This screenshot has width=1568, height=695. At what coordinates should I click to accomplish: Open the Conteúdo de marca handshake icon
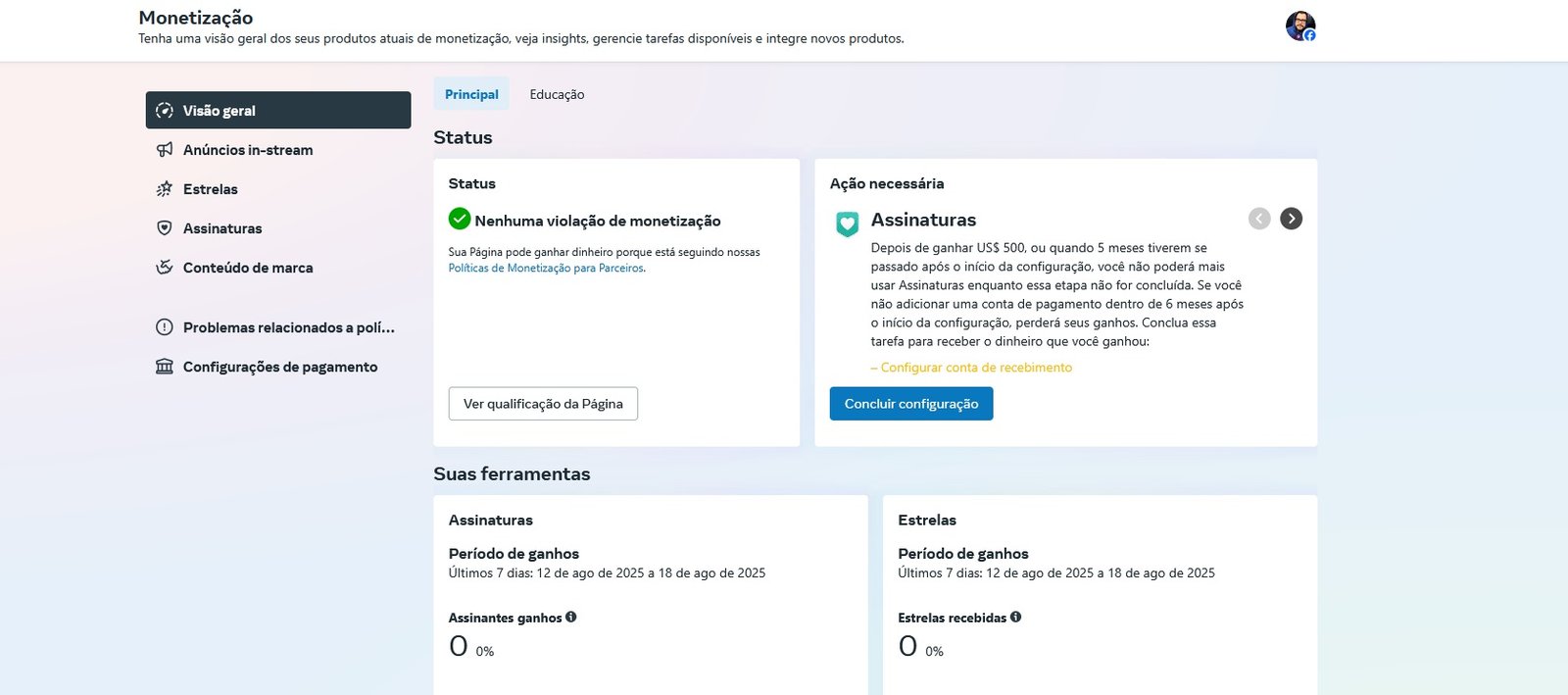tap(165, 268)
